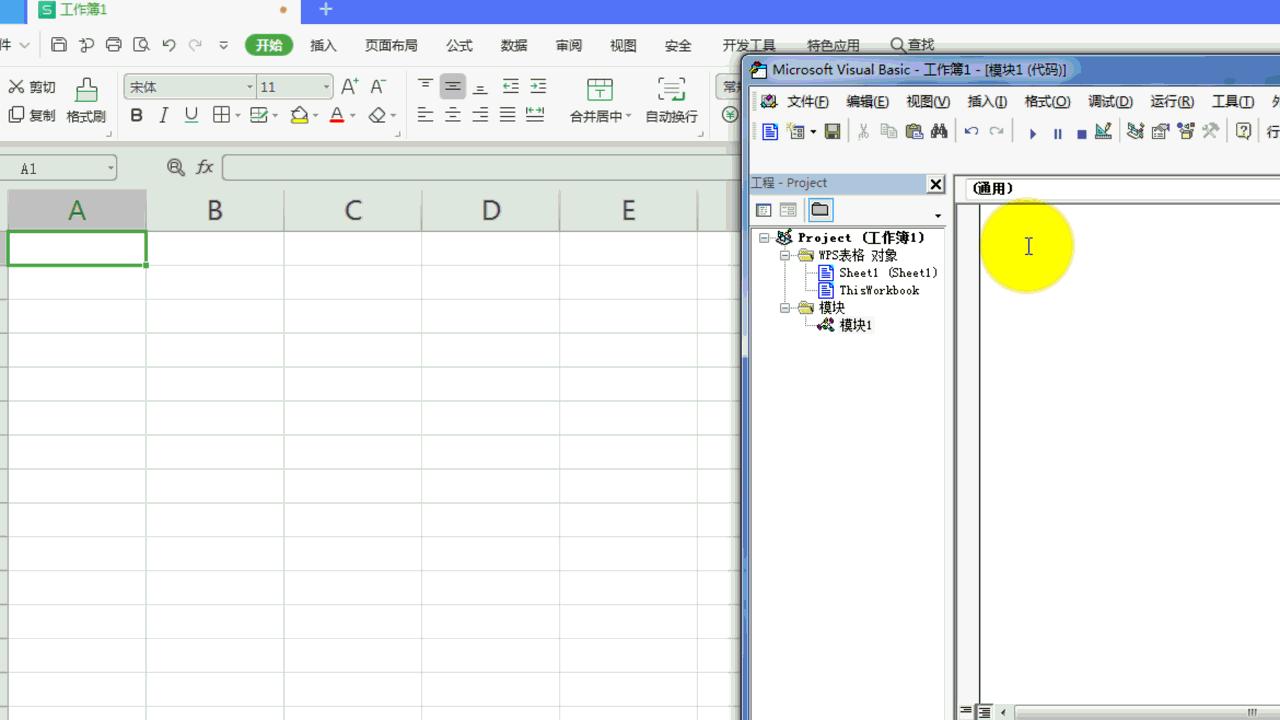
Task: Open print preview in the WPS toolbar
Action: pyautogui.click(x=141, y=45)
